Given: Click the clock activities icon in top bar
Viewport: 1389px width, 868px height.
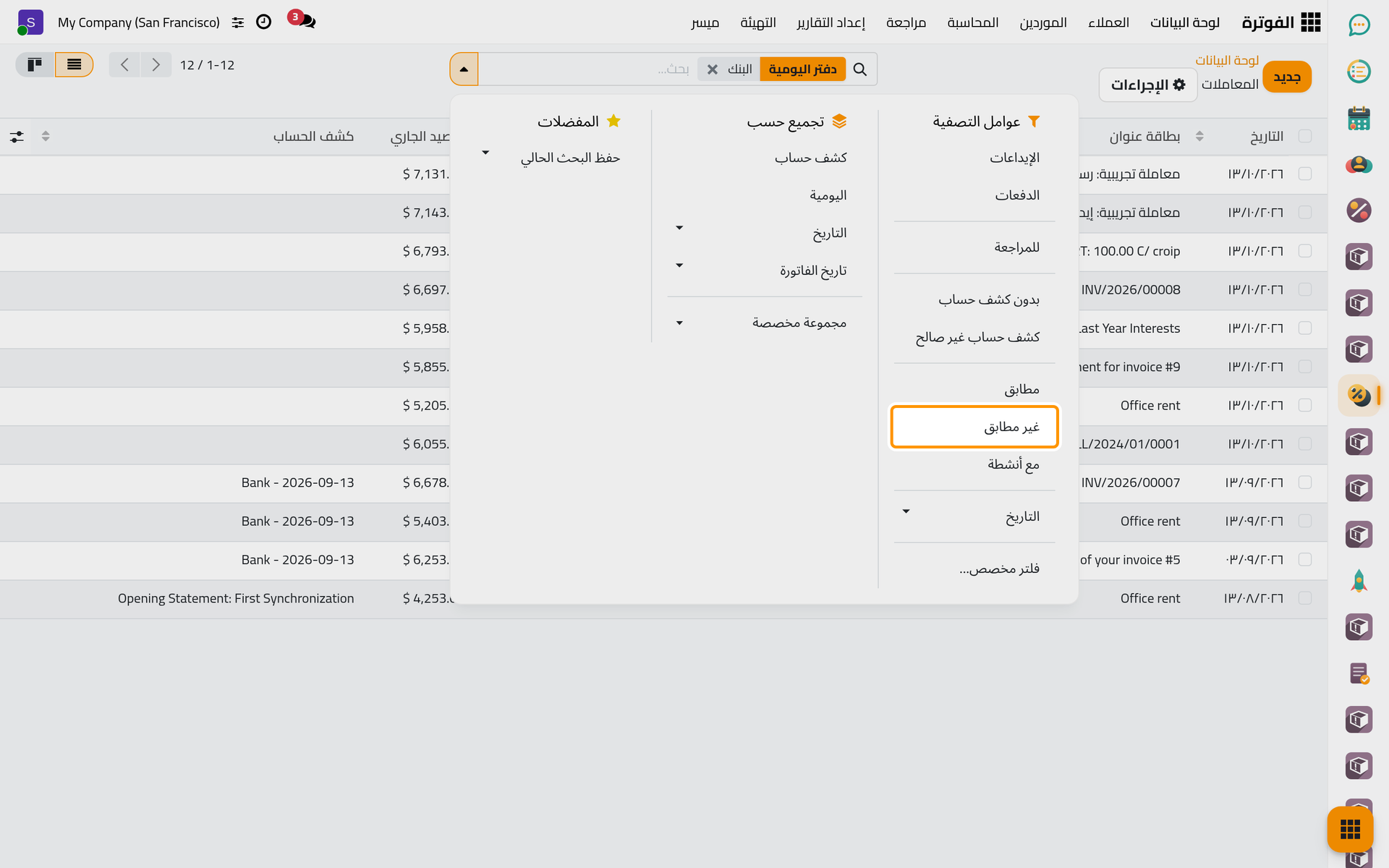Looking at the screenshot, I should [264, 22].
